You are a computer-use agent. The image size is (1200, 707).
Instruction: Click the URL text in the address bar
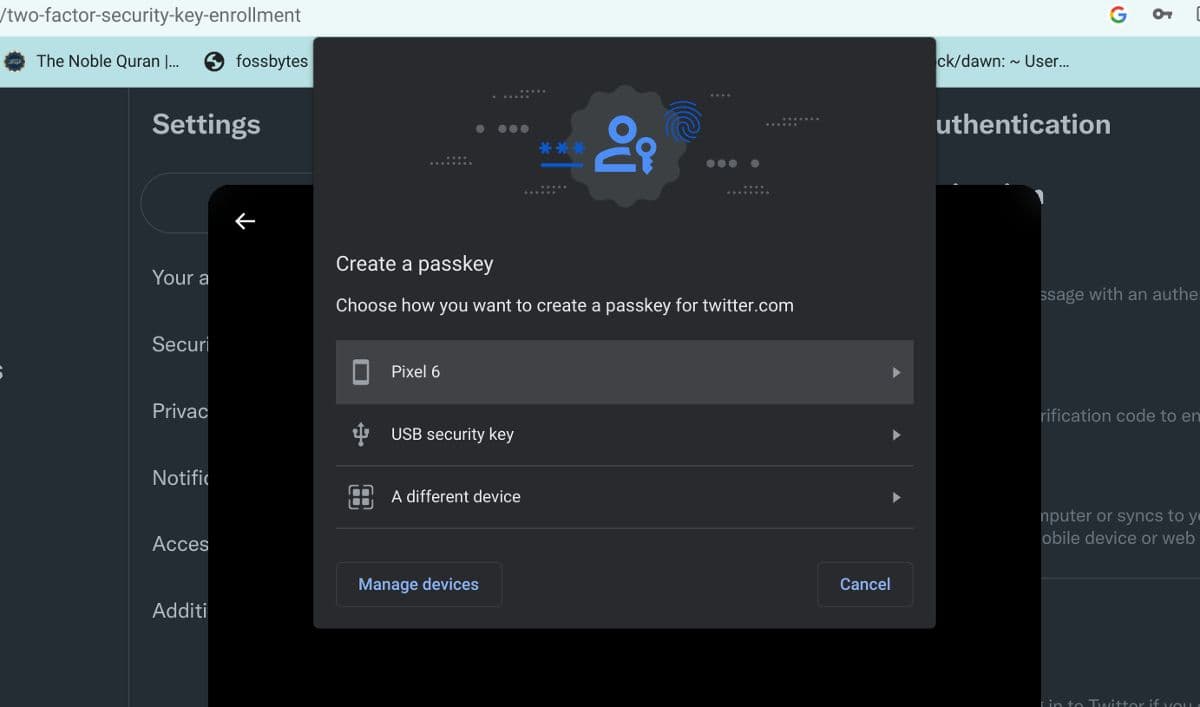click(152, 15)
